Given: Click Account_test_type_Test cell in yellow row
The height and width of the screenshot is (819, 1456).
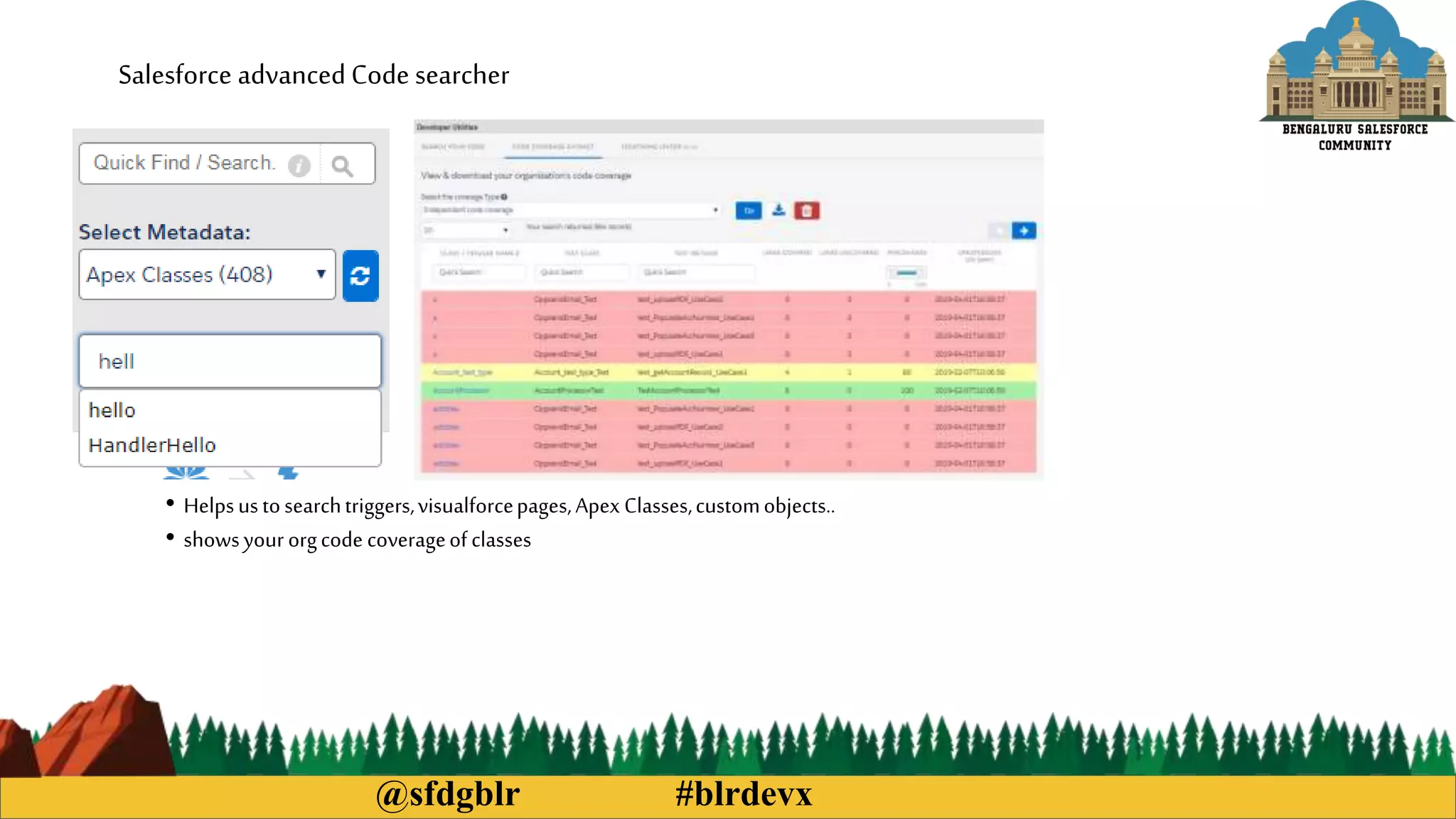Looking at the screenshot, I should [x=571, y=373].
